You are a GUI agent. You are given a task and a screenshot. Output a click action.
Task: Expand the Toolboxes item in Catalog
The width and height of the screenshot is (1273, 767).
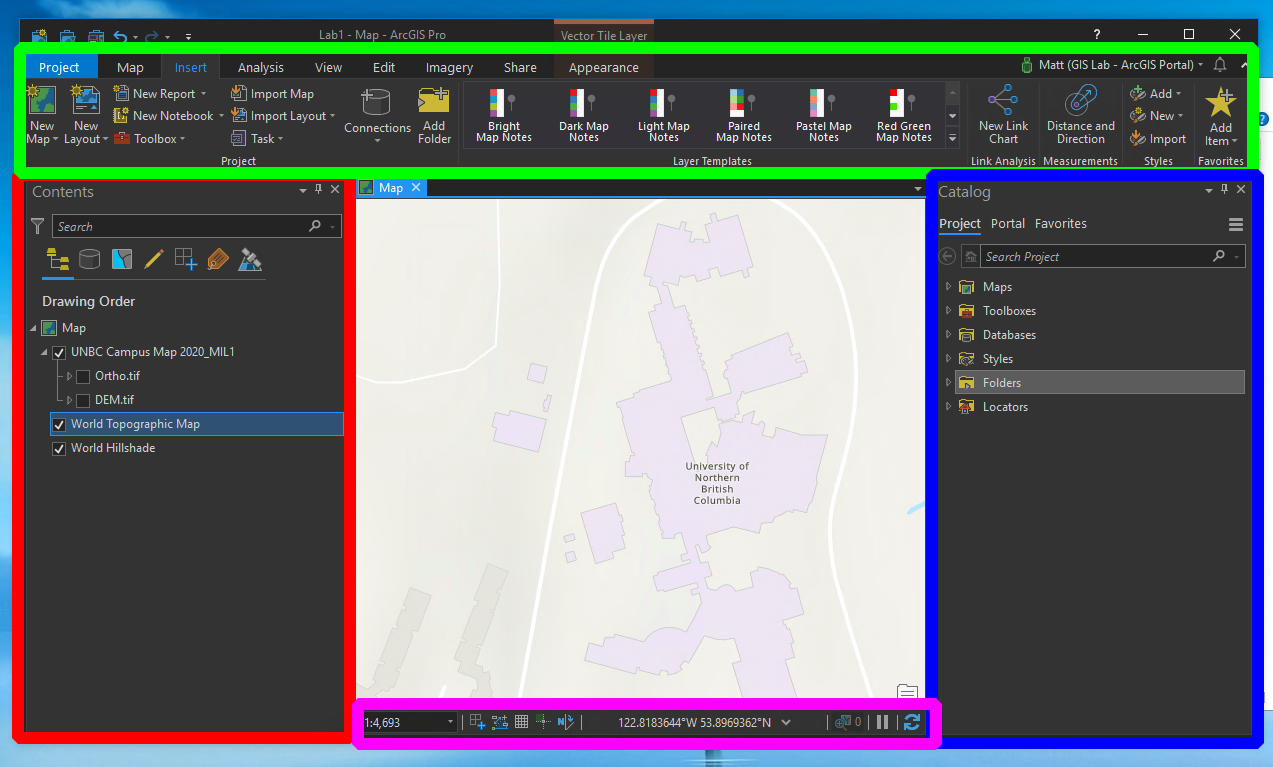point(948,311)
